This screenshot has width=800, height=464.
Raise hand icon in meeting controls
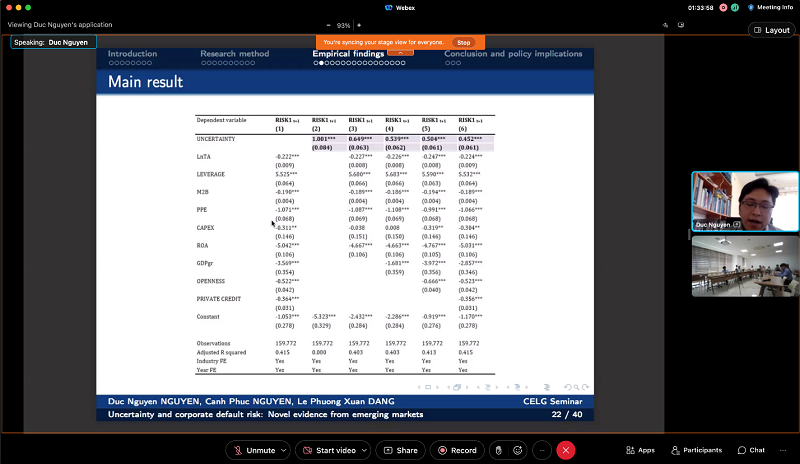tap(498, 450)
